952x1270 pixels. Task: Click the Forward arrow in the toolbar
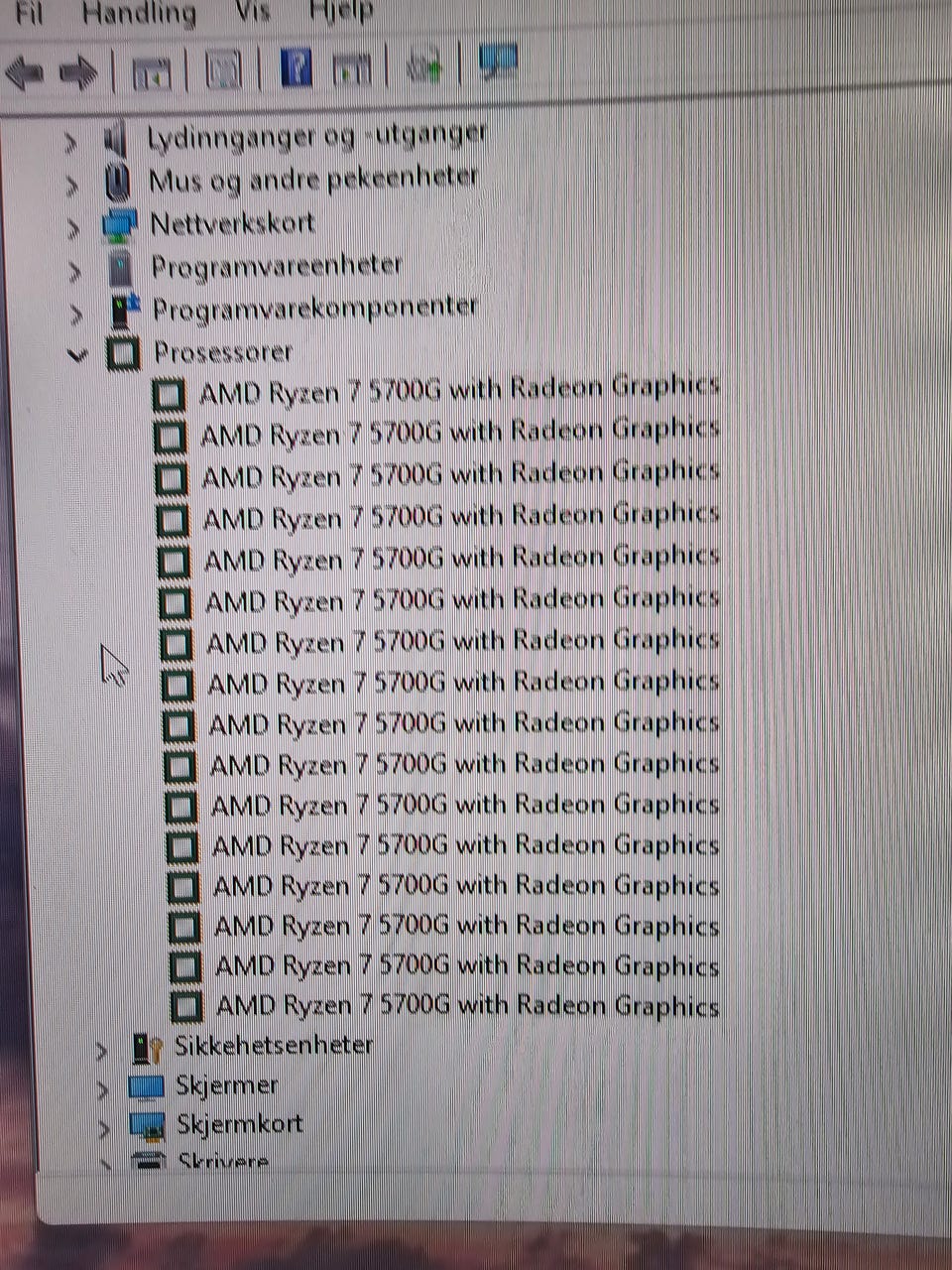[78, 71]
